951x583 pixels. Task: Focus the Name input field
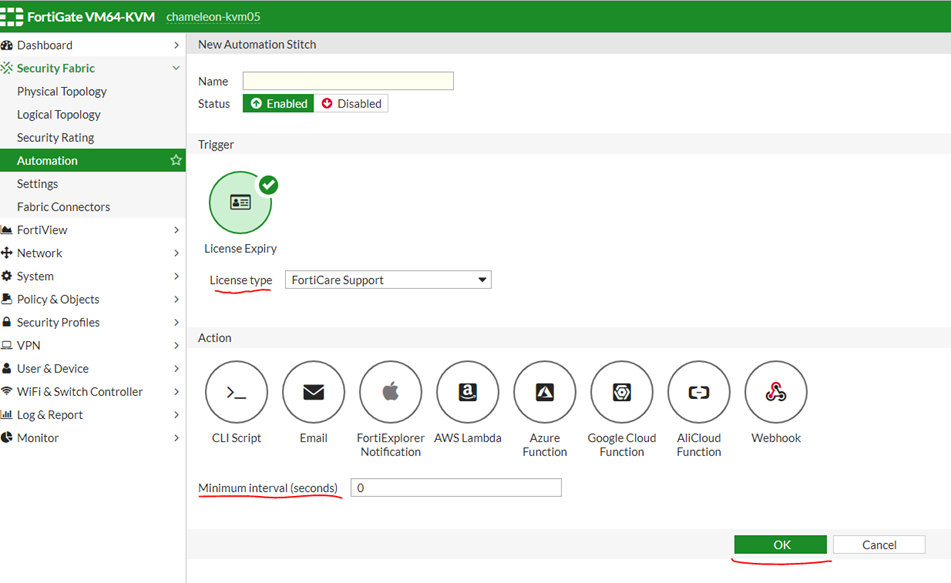pos(348,81)
